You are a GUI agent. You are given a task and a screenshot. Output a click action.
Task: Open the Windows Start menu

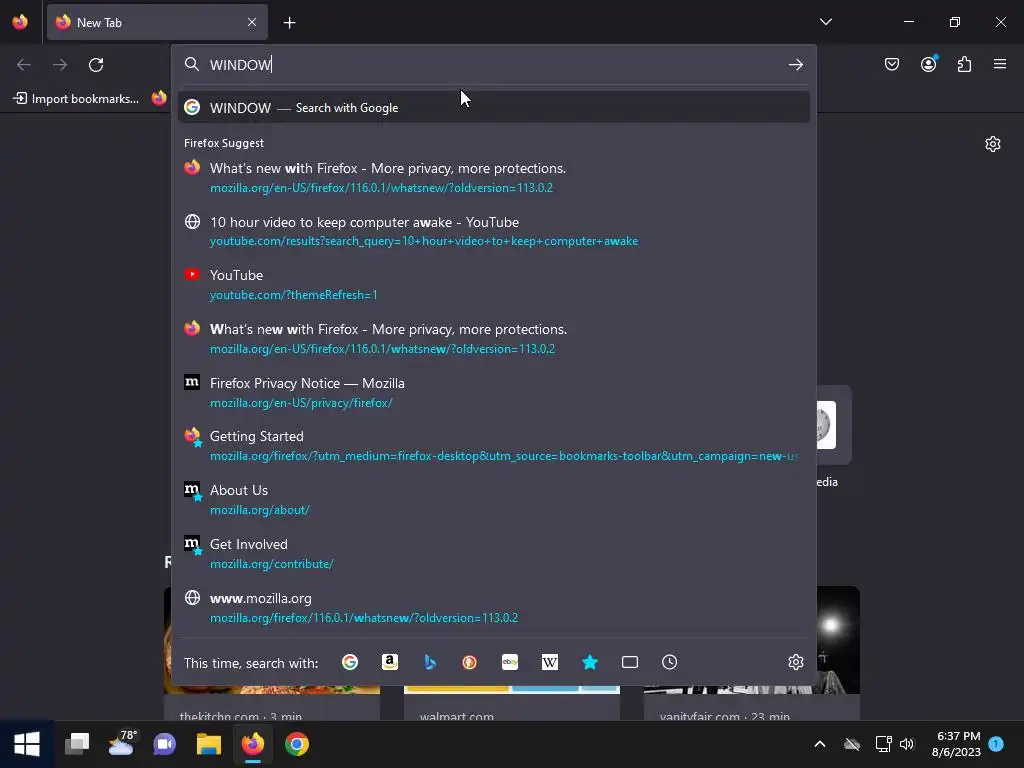click(x=27, y=744)
